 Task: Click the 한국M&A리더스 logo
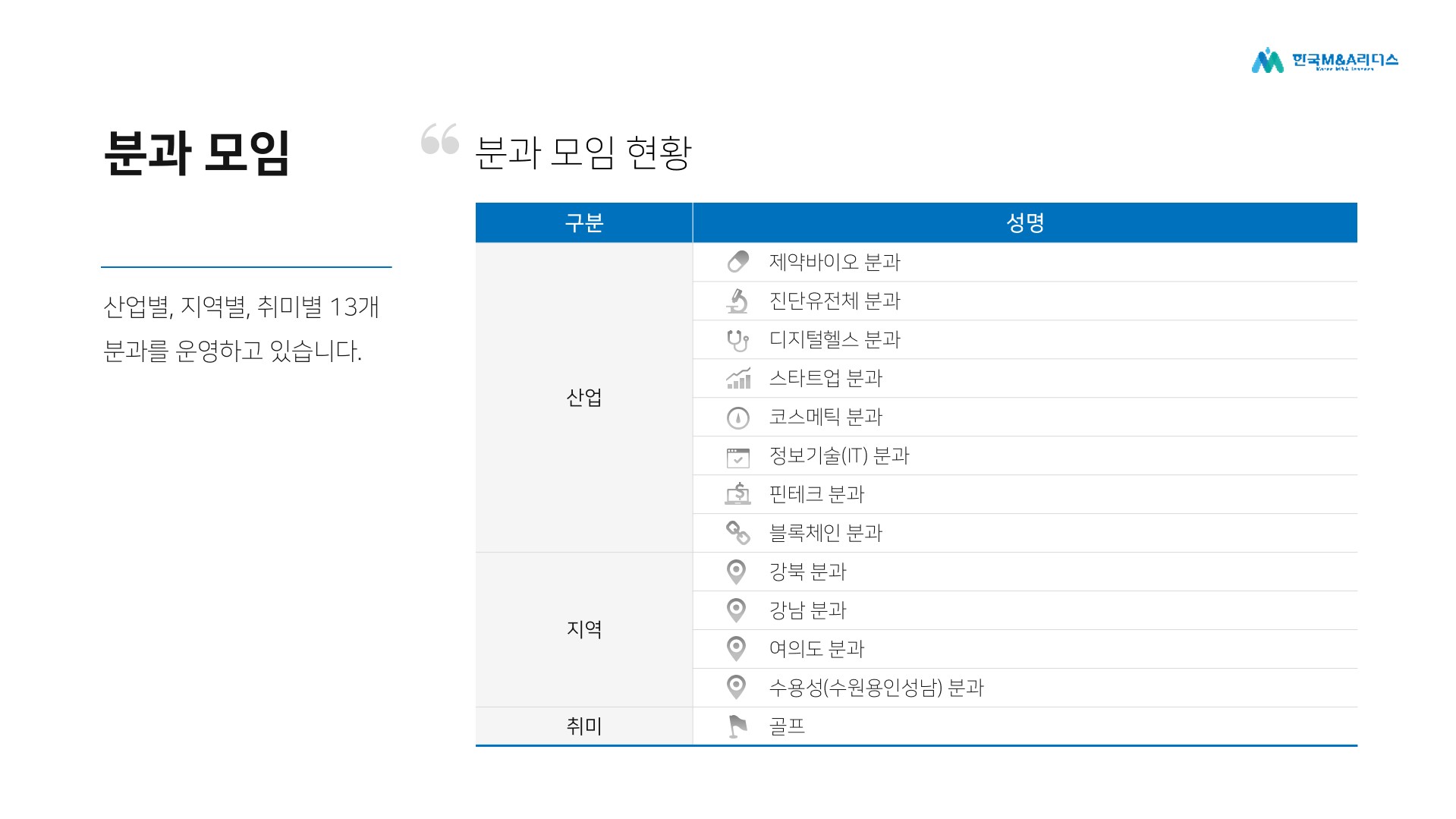(x=1324, y=61)
